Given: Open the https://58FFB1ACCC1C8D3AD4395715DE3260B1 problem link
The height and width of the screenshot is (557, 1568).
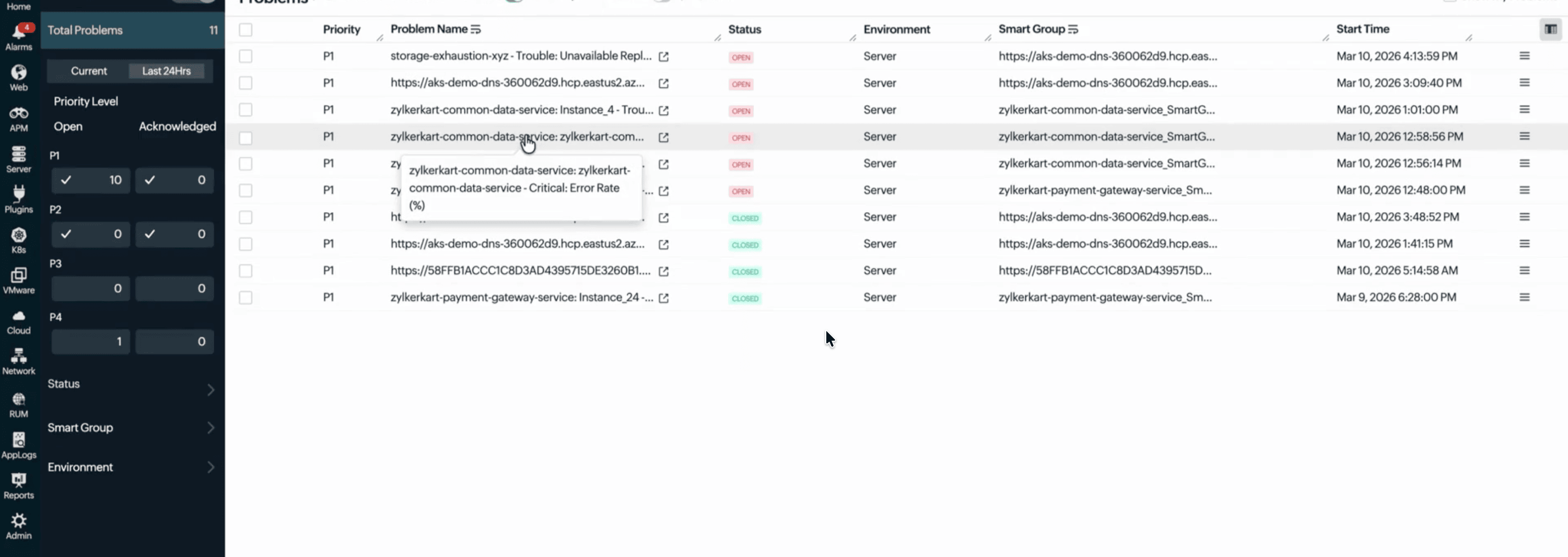Looking at the screenshot, I should (x=520, y=271).
